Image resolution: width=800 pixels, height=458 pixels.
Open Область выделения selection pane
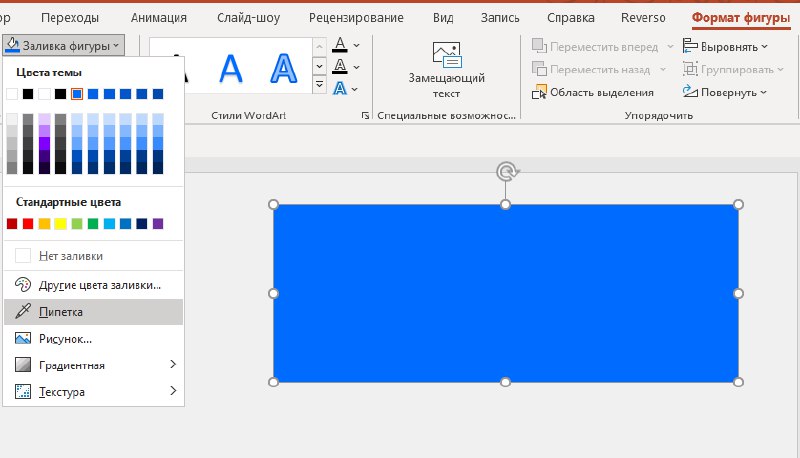[x=593, y=92]
